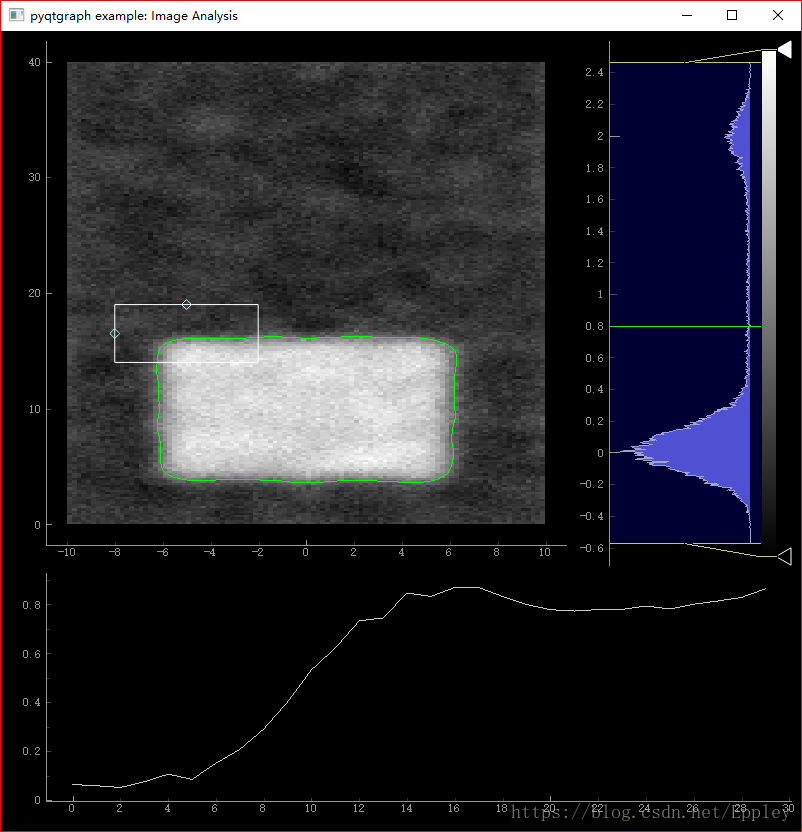This screenshot has height=832, width=802.
Task: Click the black bottom gradient tick triangle
Action: tap(784, 557)
